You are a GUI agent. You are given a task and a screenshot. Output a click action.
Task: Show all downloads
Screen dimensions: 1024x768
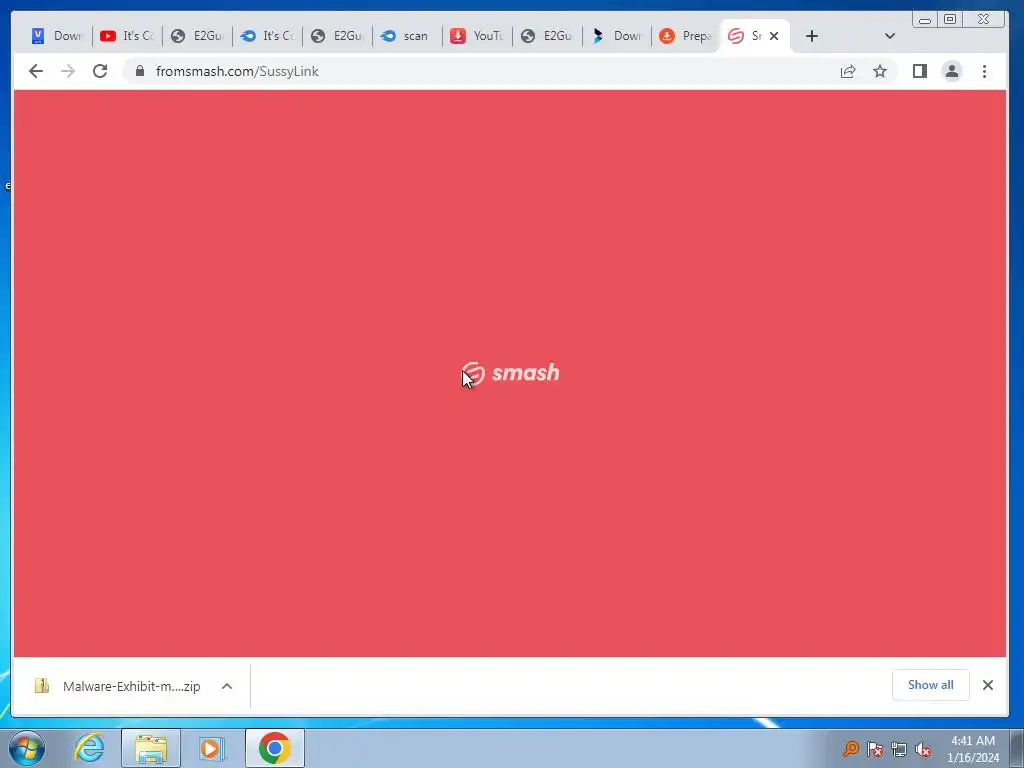click(x=930, y=685)
